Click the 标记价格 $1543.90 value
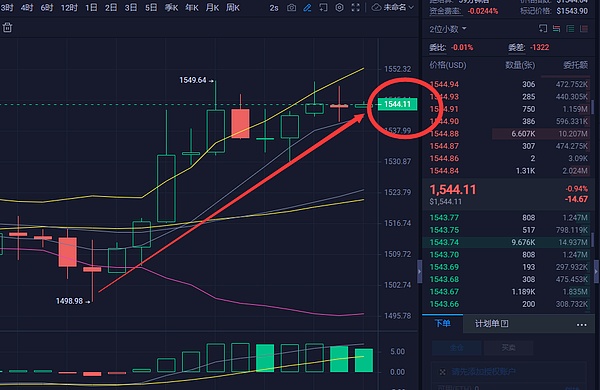 click(572, 11)
